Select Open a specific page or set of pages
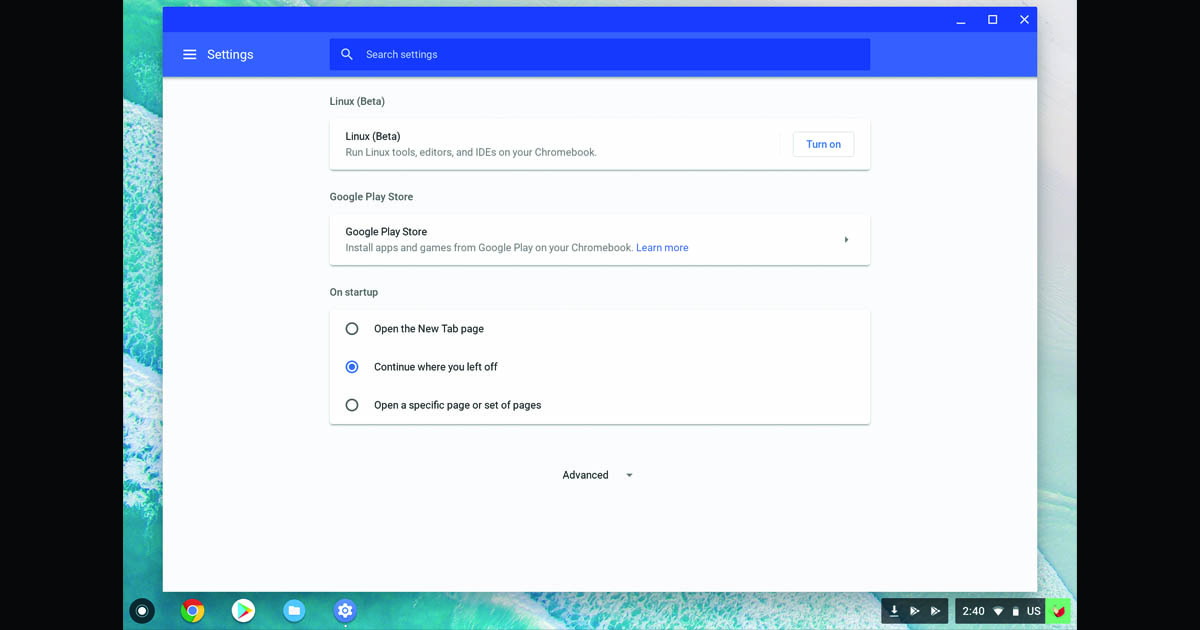1200x630 pixels. click(352, 405)
